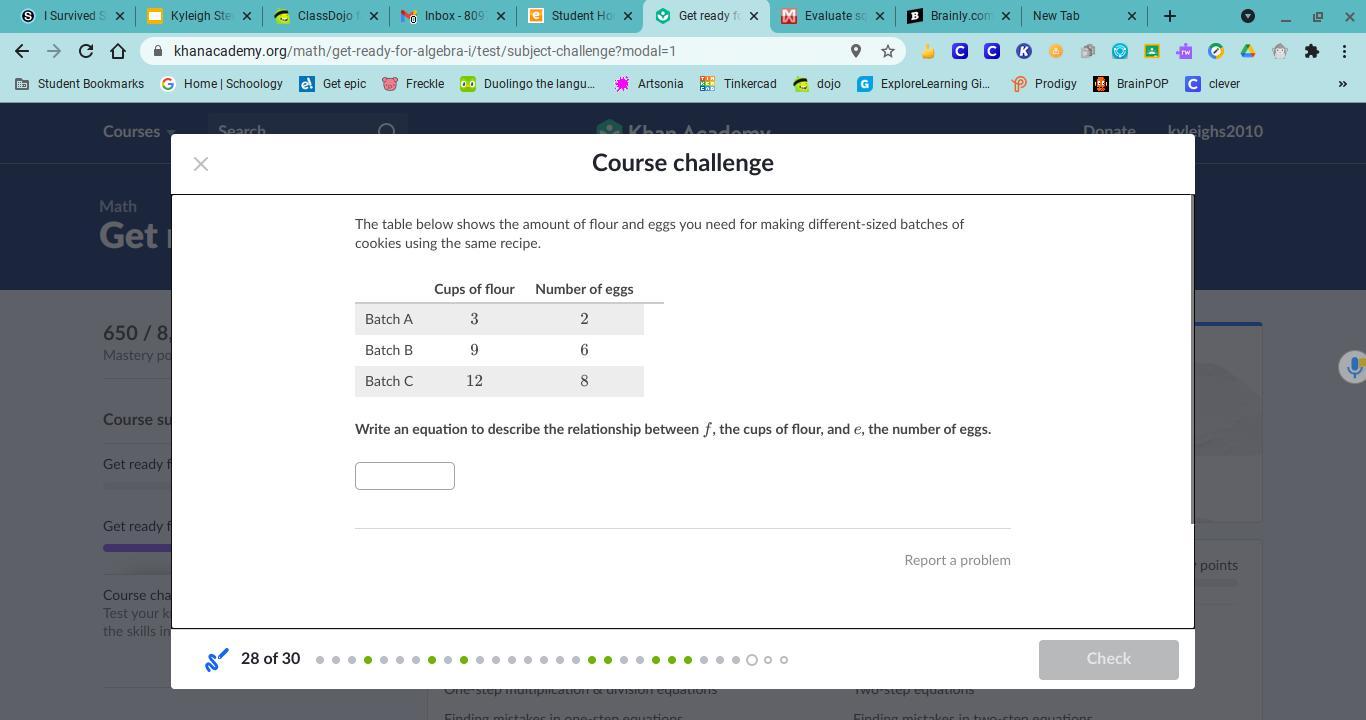This screenshot has width=1366, height=720.
Task: Open the dojo bookmark
Action: 817,84
